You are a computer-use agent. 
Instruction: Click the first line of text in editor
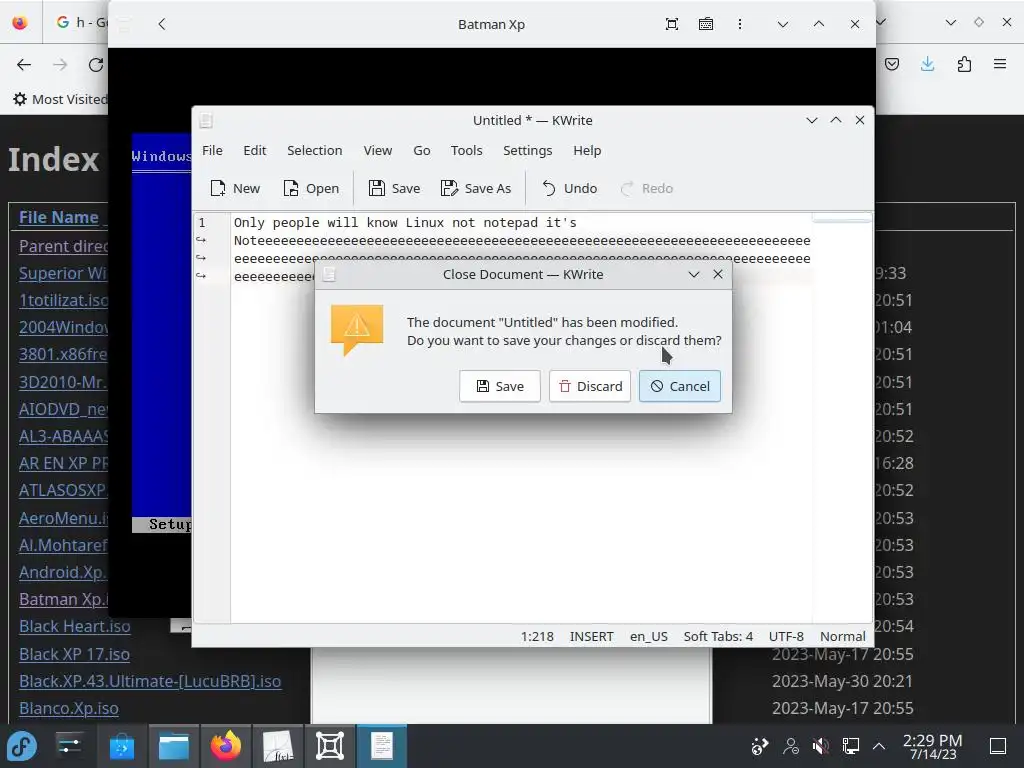pyautogui.click(x=405, y=223)
